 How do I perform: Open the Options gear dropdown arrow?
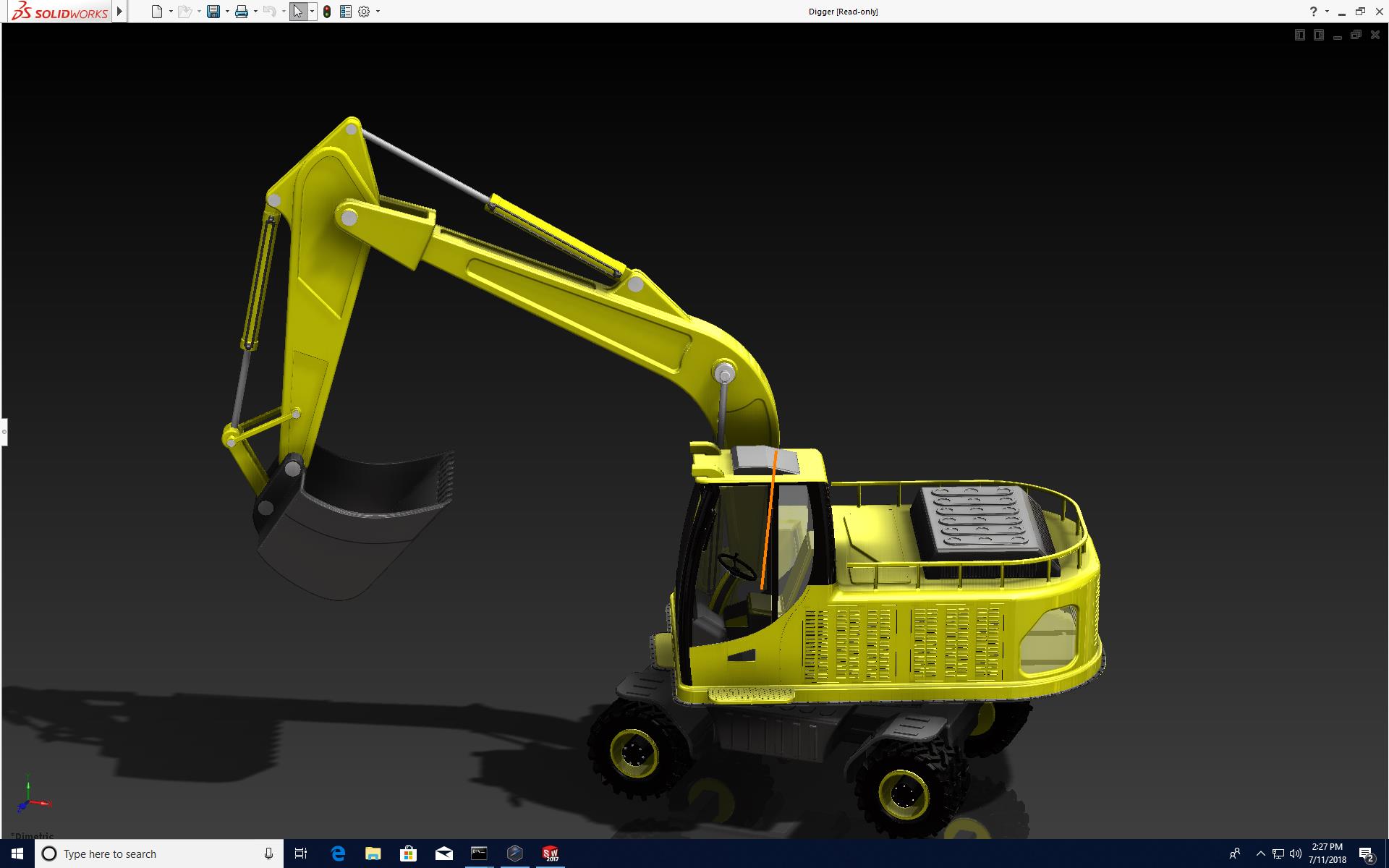[378, 12]
